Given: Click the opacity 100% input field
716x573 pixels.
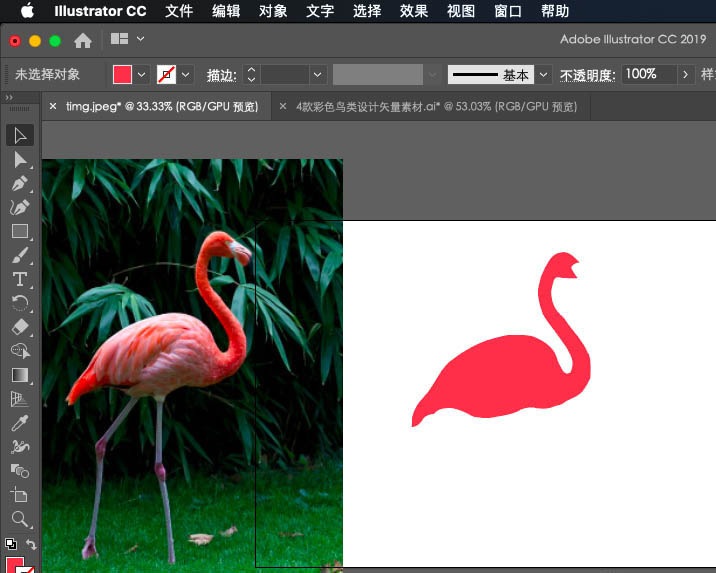Looking at the screenshot, I should click(647, 74).
